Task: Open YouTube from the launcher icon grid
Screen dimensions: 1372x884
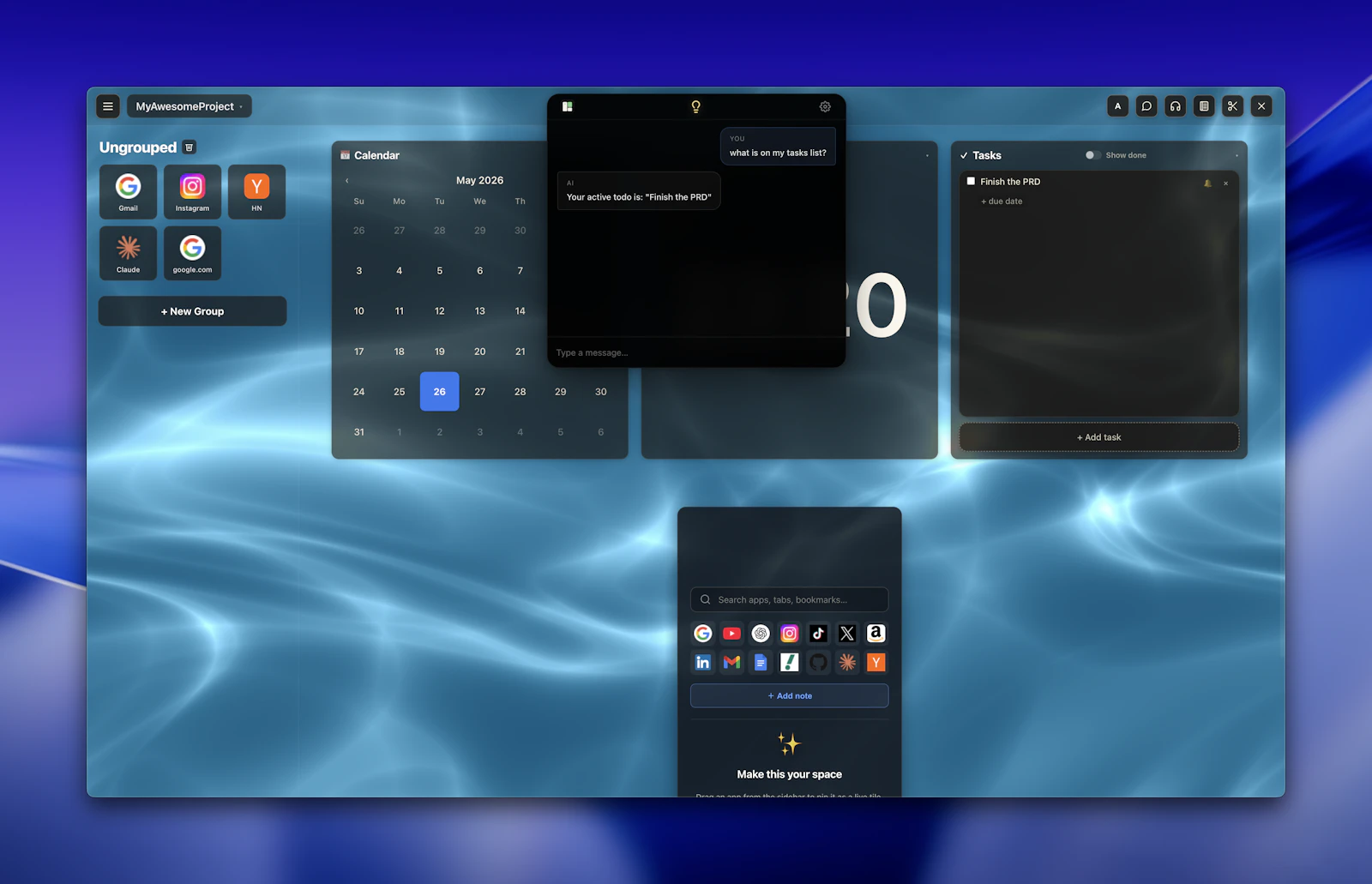Action: 731,634
